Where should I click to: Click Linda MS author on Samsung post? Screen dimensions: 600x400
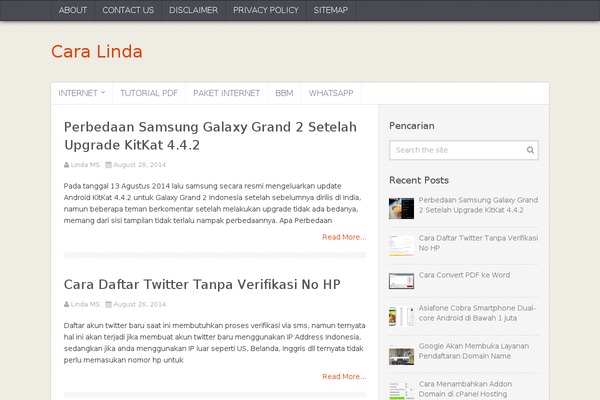click(85, 165)
